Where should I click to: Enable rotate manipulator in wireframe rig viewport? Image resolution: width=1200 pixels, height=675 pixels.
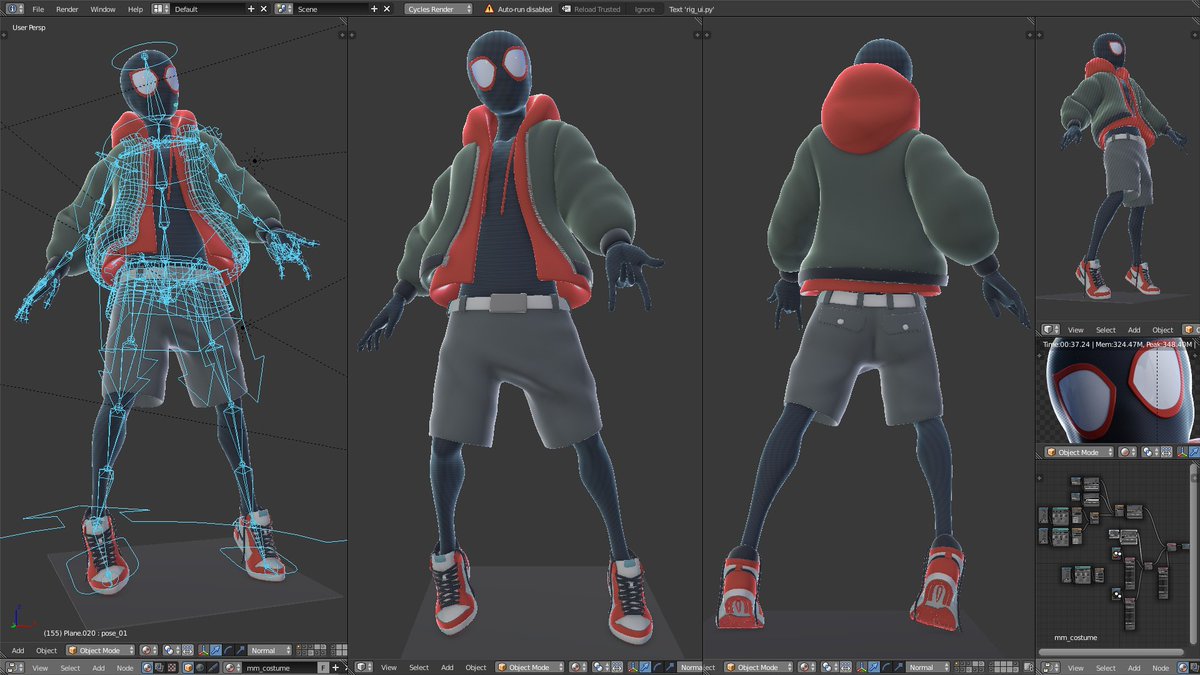[x=227, y=651]
